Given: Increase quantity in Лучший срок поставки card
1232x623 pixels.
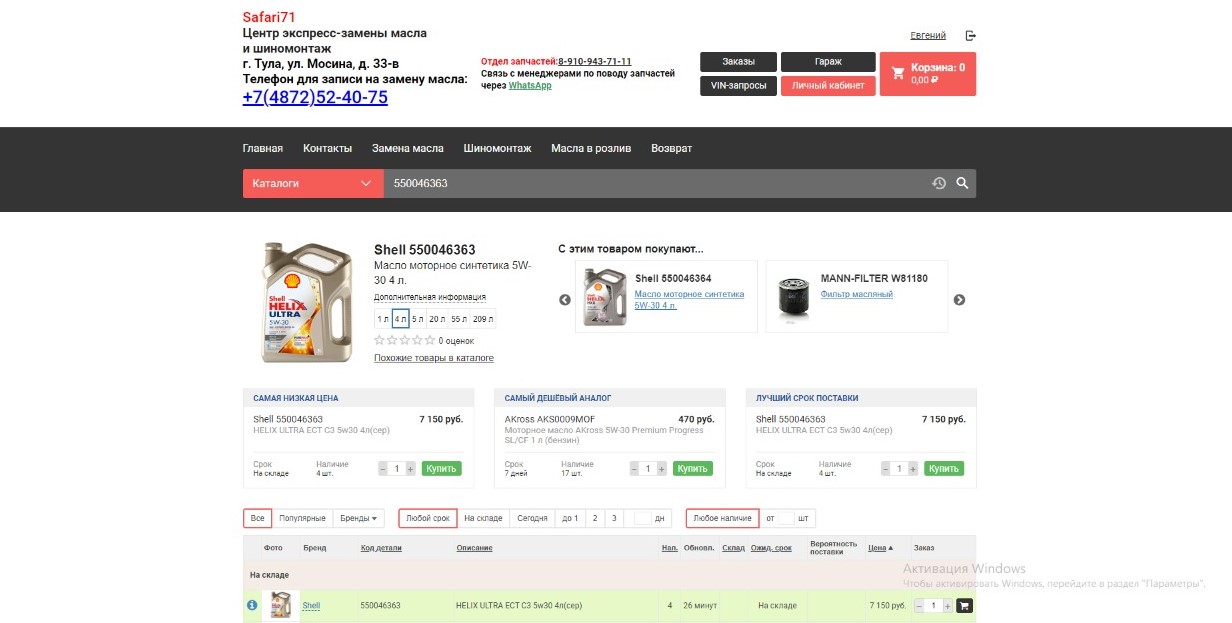Looking at the screenshot, I should pos(913,468).
